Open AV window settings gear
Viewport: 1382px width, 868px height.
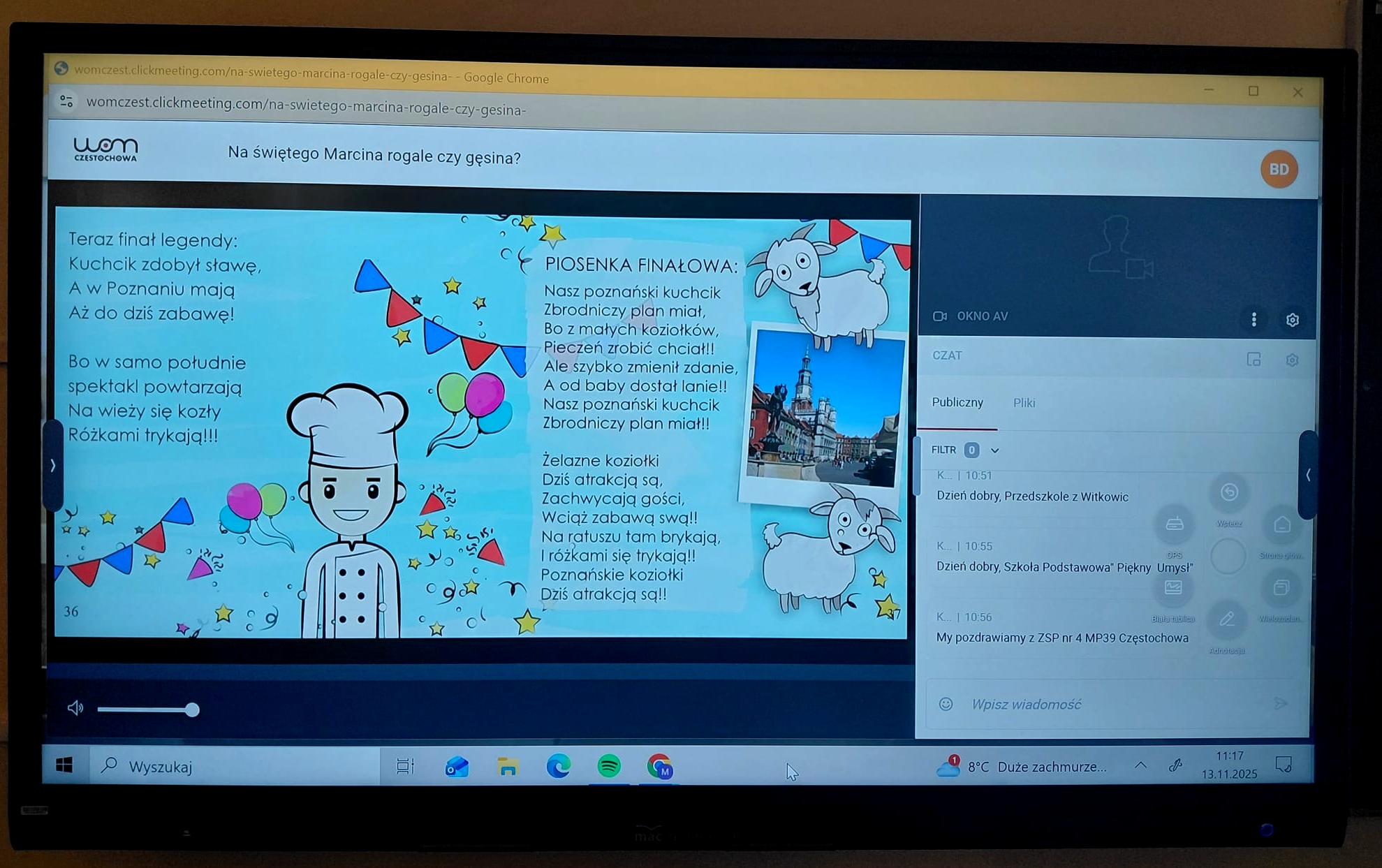(1292, 320)
